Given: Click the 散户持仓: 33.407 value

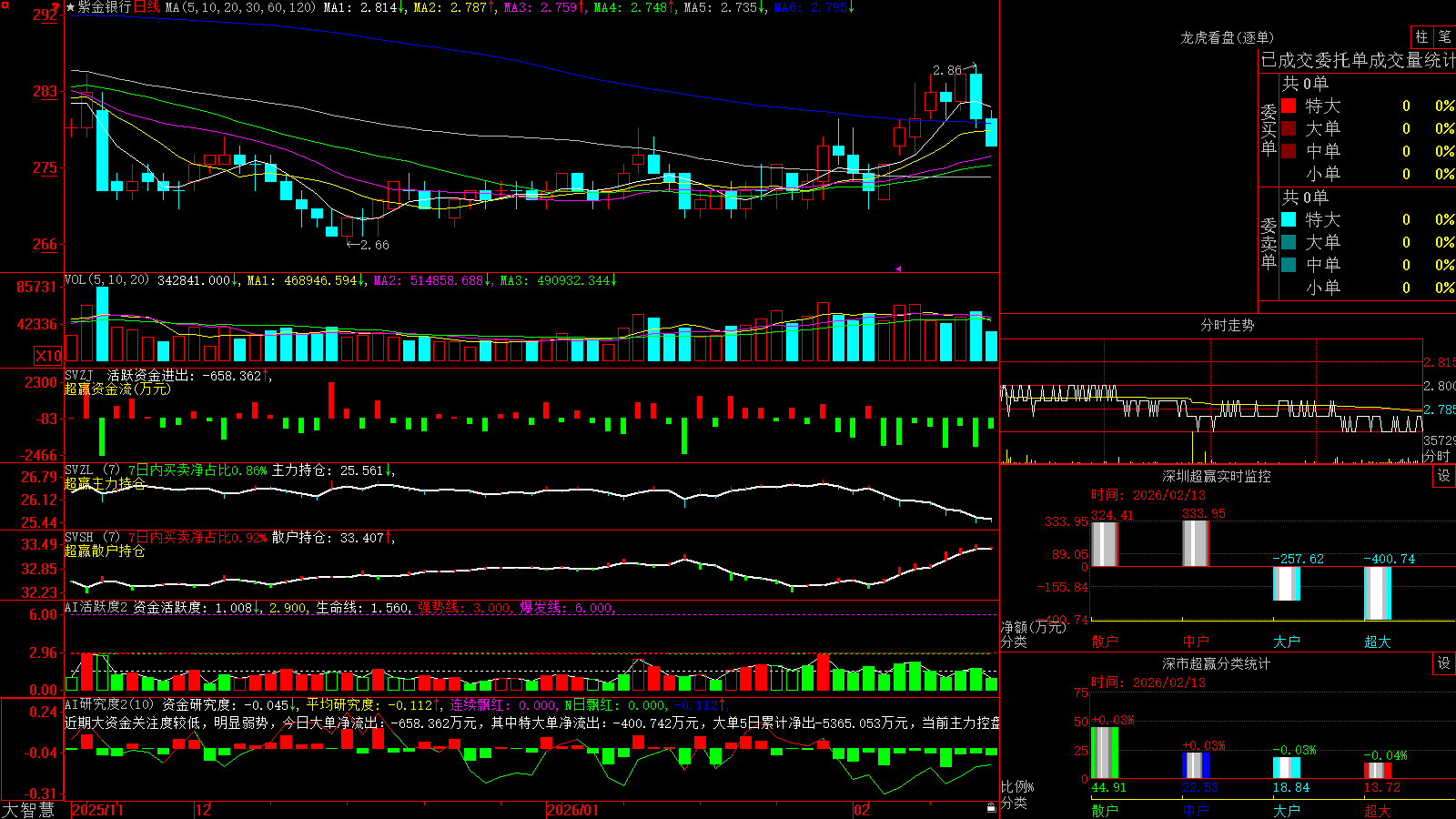Looking at the screenshot, I should point(328,538).
